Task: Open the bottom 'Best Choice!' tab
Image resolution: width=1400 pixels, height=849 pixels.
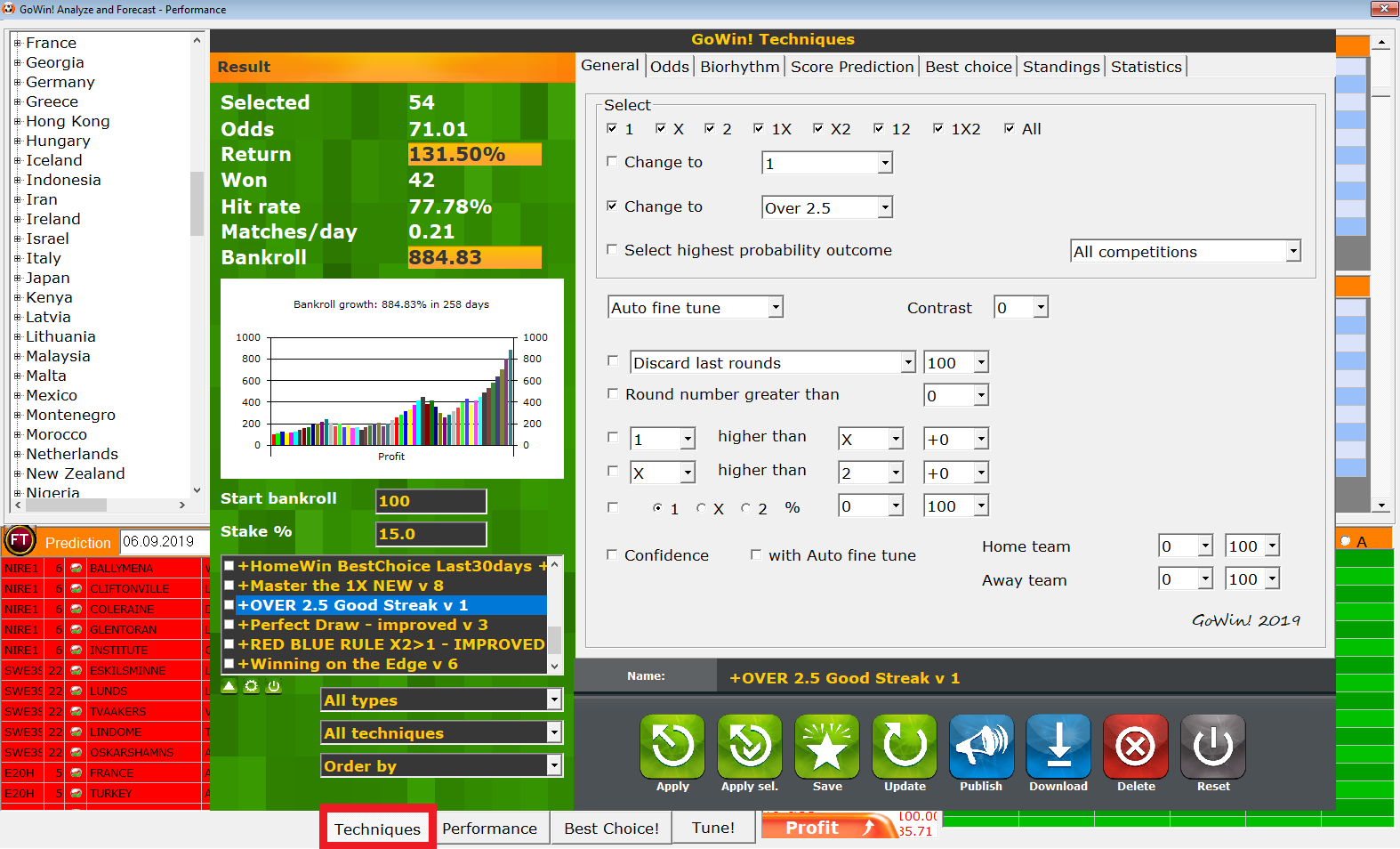Action: (x=612, y=829)
